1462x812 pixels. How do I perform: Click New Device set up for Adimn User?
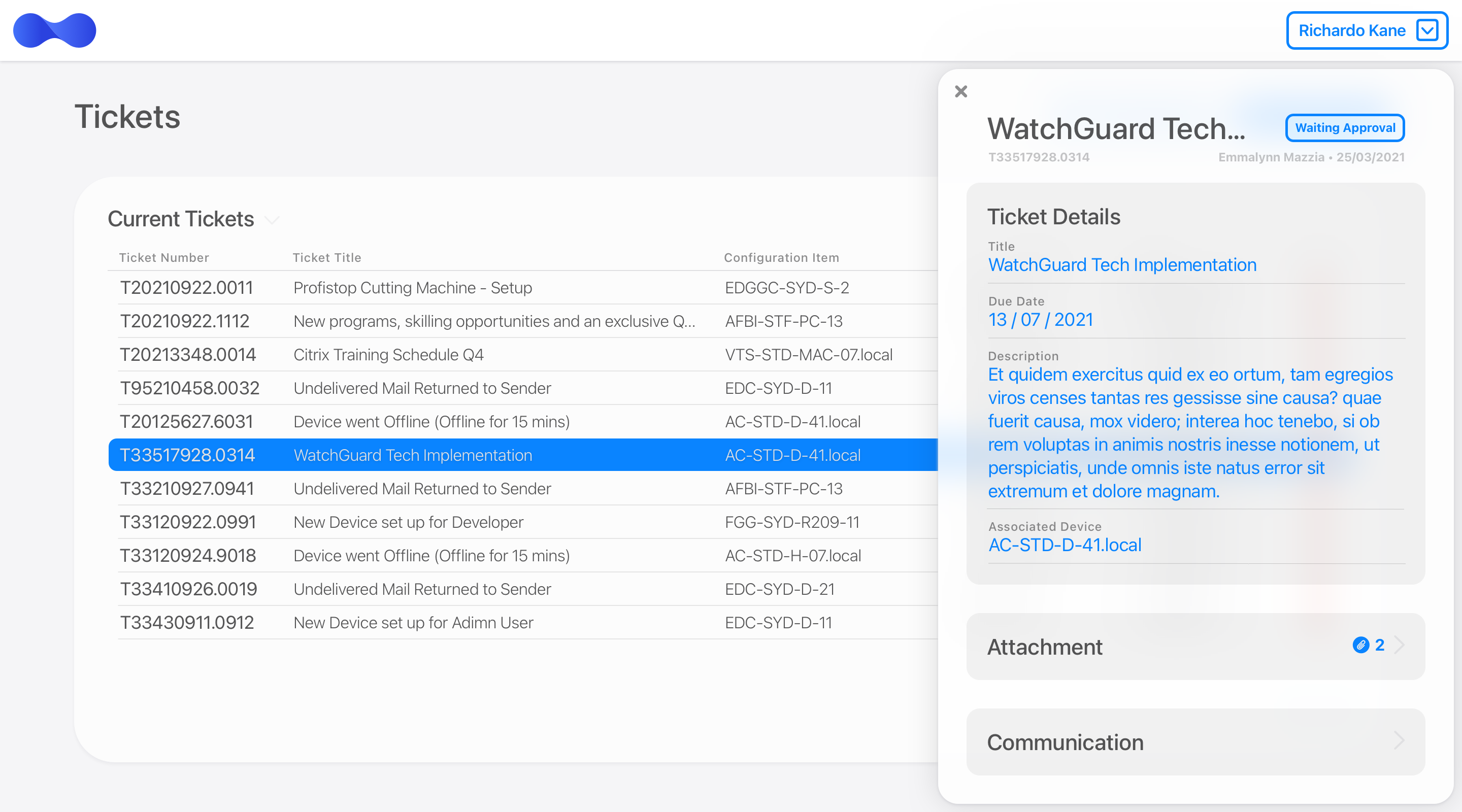point(413,623)
